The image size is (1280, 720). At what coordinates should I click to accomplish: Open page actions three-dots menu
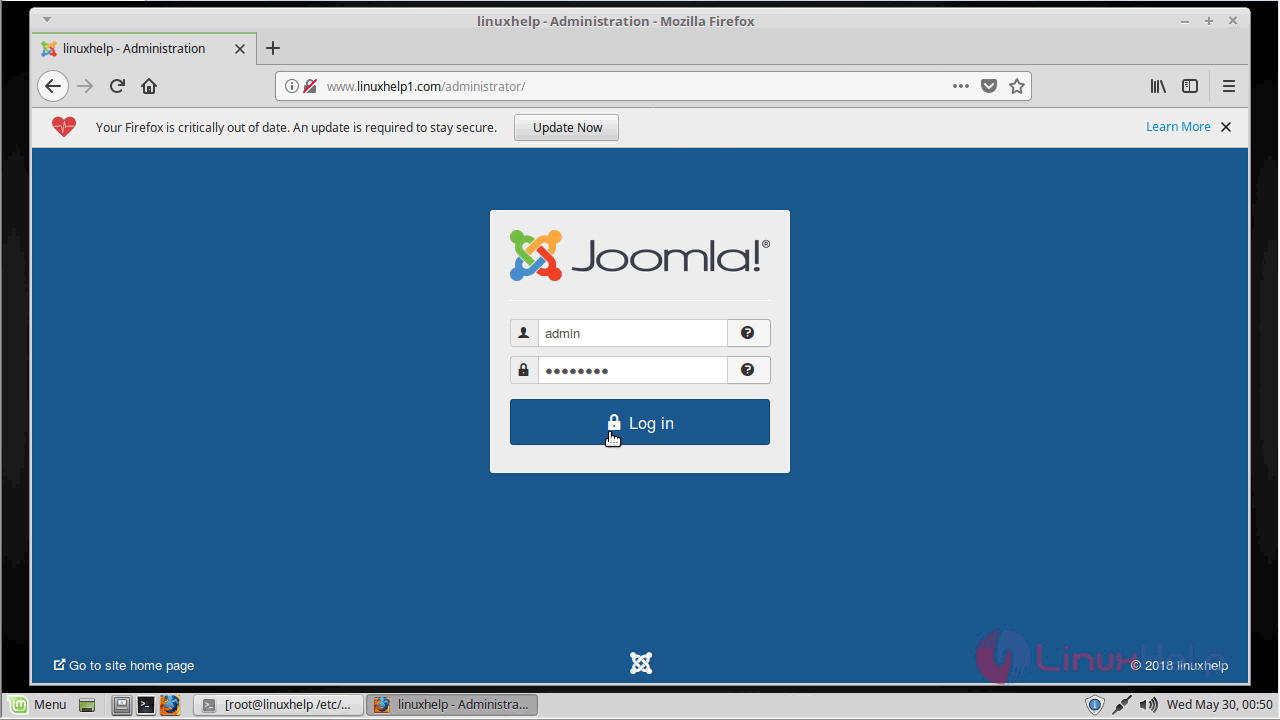(x=961, y=86)
